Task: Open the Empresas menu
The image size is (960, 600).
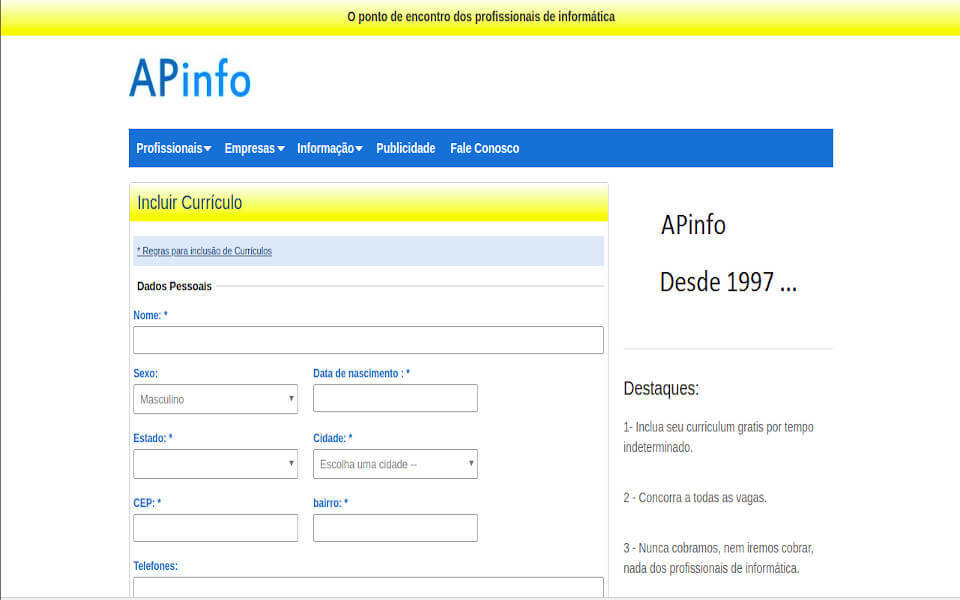Action: coord(255,148)
